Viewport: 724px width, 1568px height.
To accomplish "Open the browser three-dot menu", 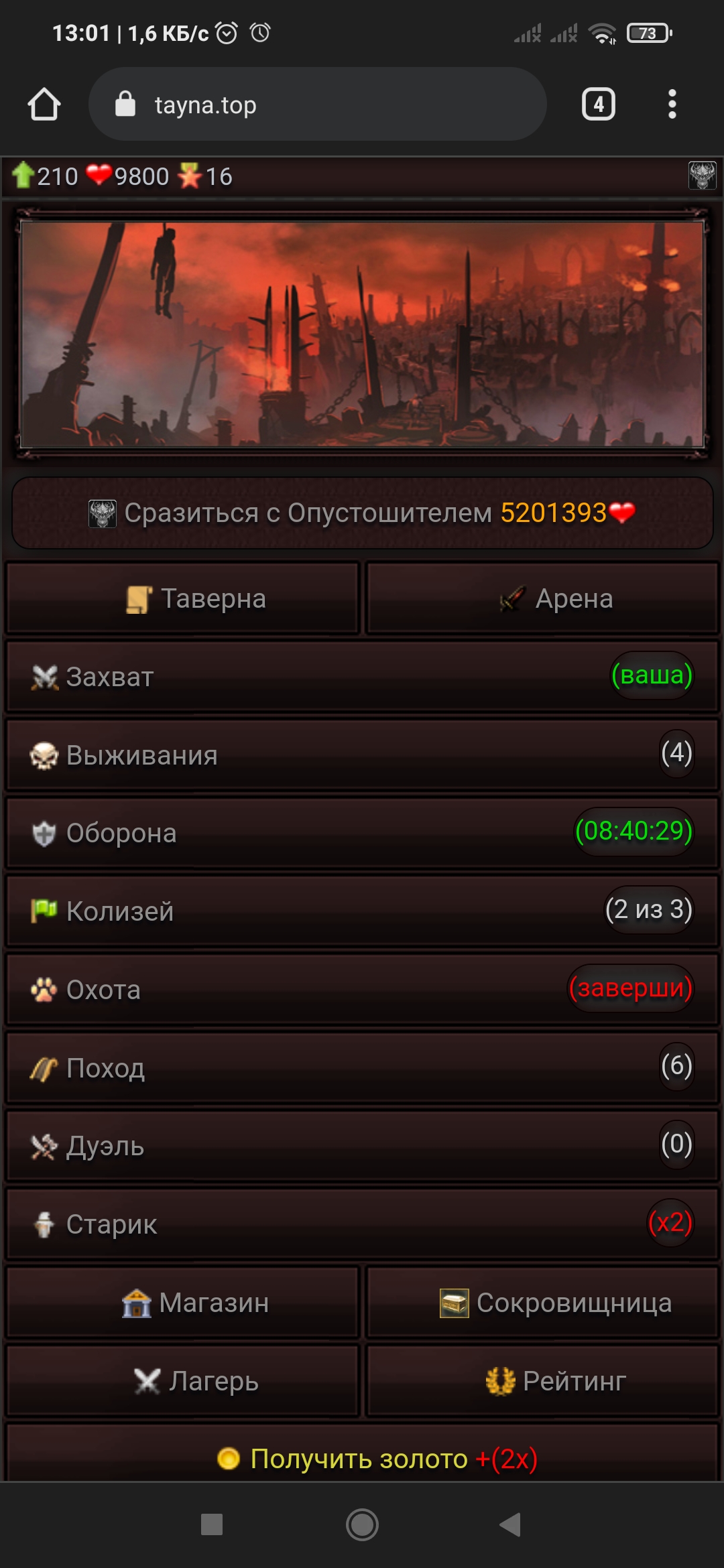I will click(x=672, y=105).
